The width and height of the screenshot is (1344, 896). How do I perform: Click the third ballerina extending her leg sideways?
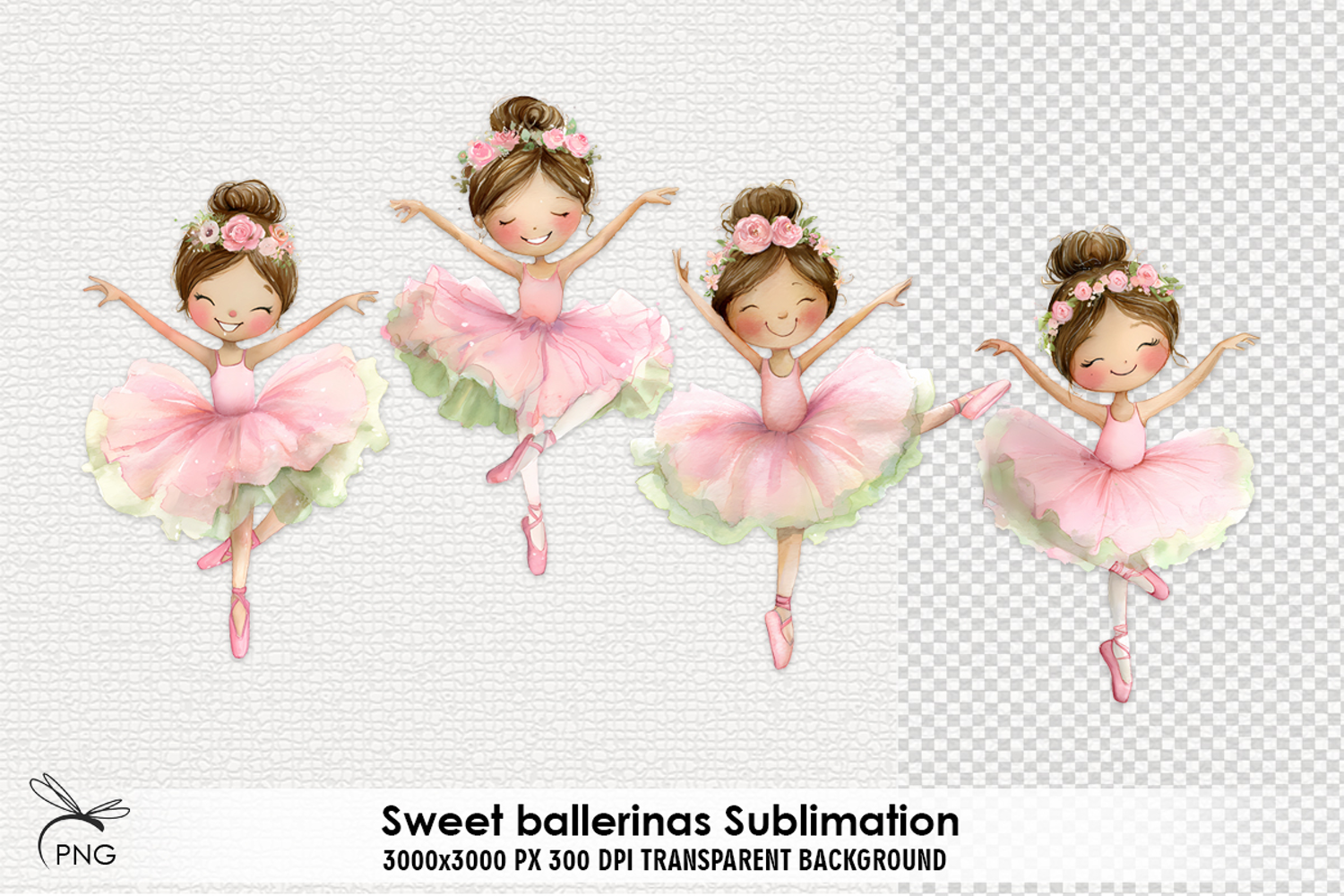820,426
